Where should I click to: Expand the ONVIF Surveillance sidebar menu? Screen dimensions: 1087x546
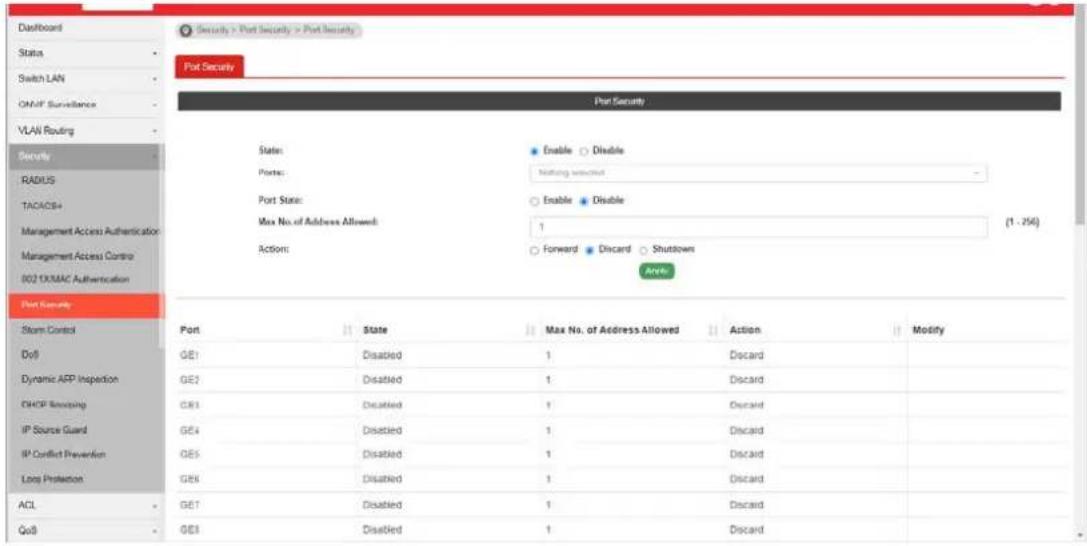84,105
